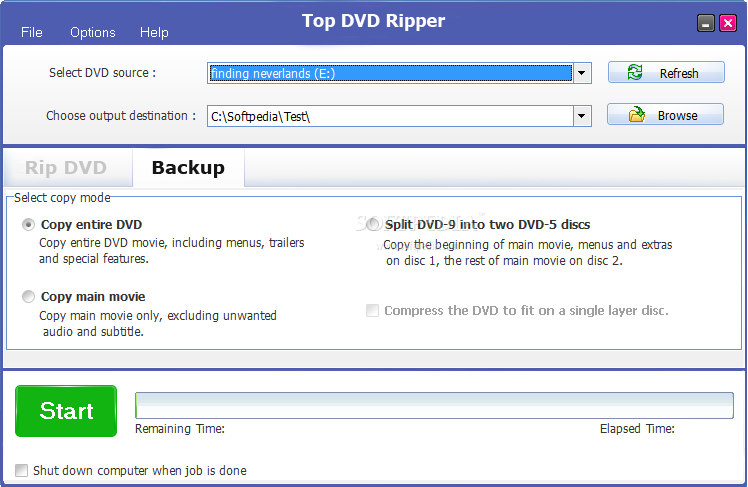Choose Split DVD-9 into two DVD-5 discs
The width and height of the screenshot is (748, 487).
coord(373,224)
